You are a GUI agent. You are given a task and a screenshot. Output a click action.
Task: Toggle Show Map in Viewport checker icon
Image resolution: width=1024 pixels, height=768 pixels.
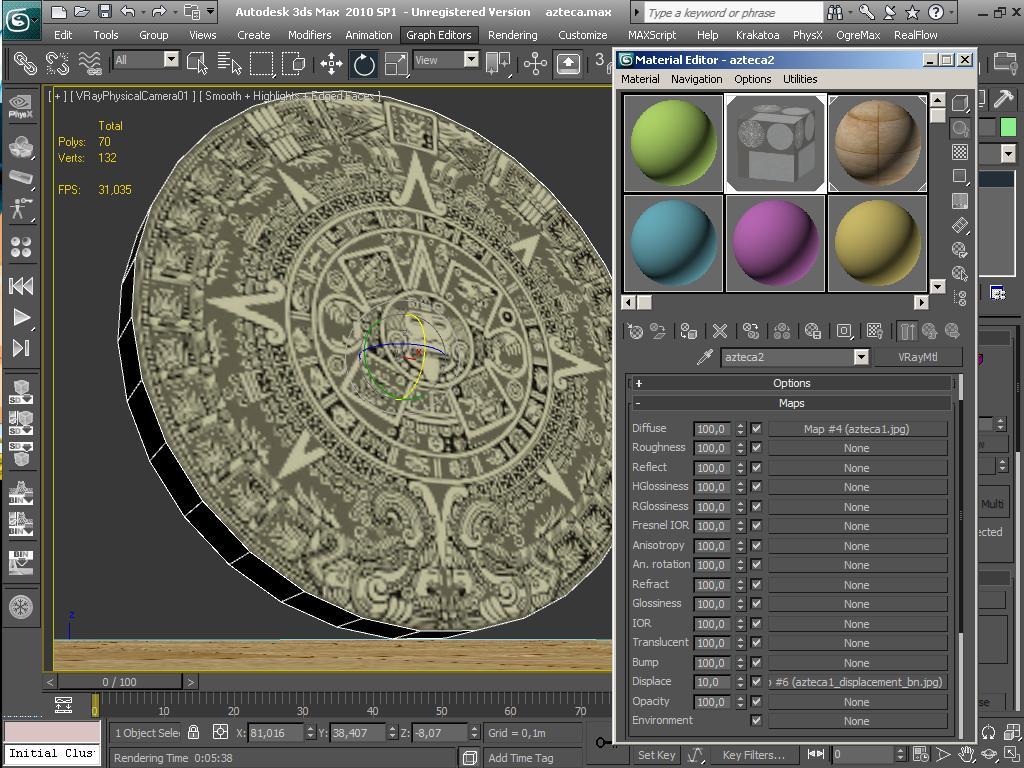click(x=875, y=331)
